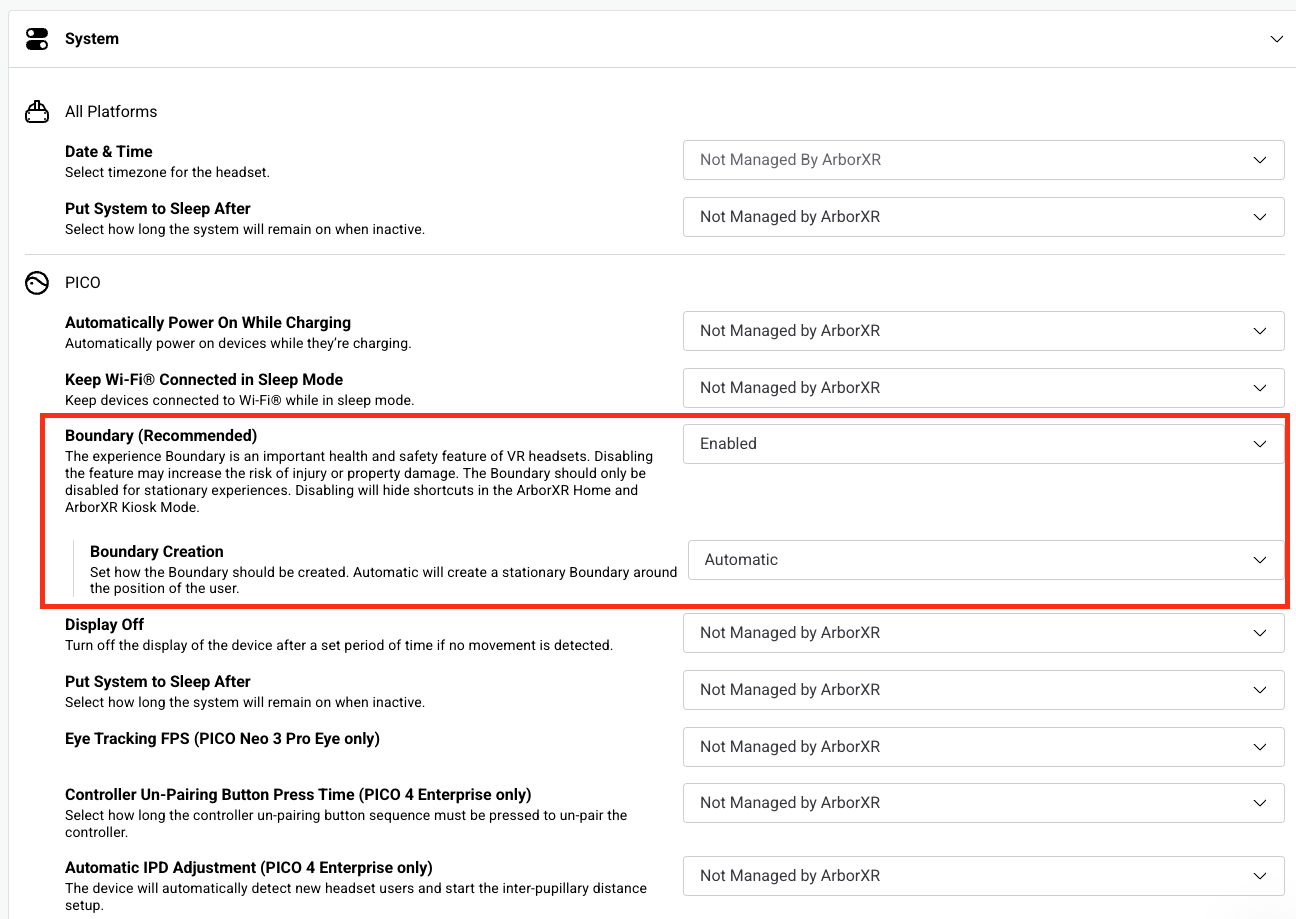Viewport: 1296px width, 919px height.
Task: Open the Eye Tracking FPS dropdown
Action: [x=984, y=747]
